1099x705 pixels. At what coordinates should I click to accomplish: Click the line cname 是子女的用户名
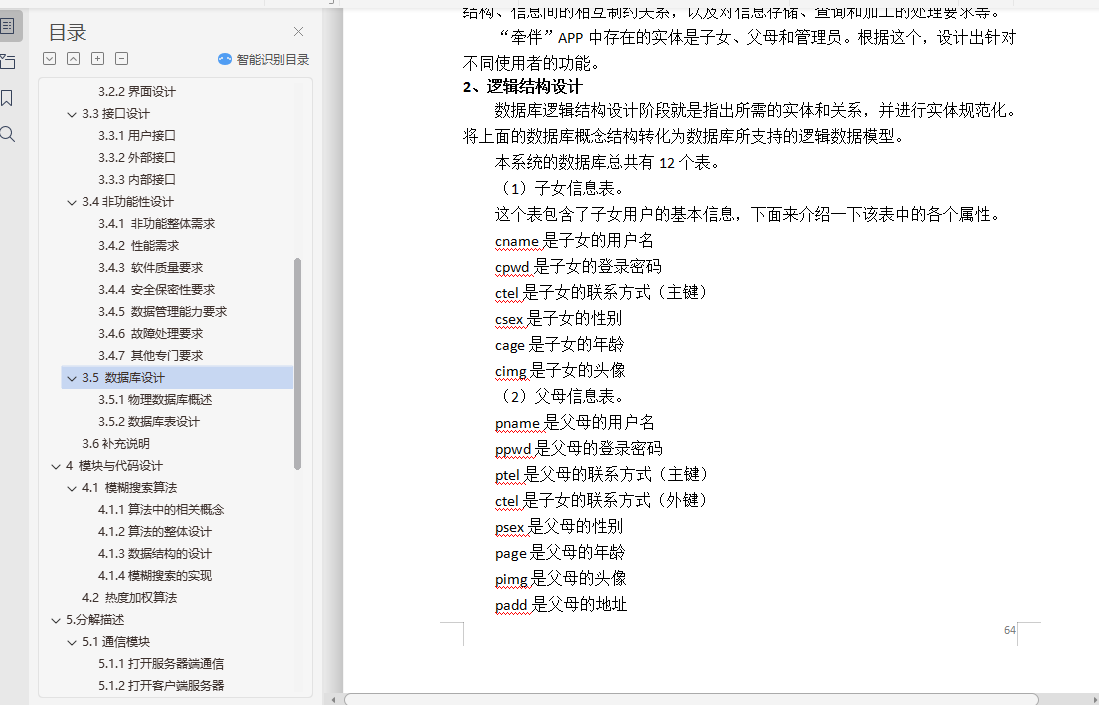(x=574, y=241)
